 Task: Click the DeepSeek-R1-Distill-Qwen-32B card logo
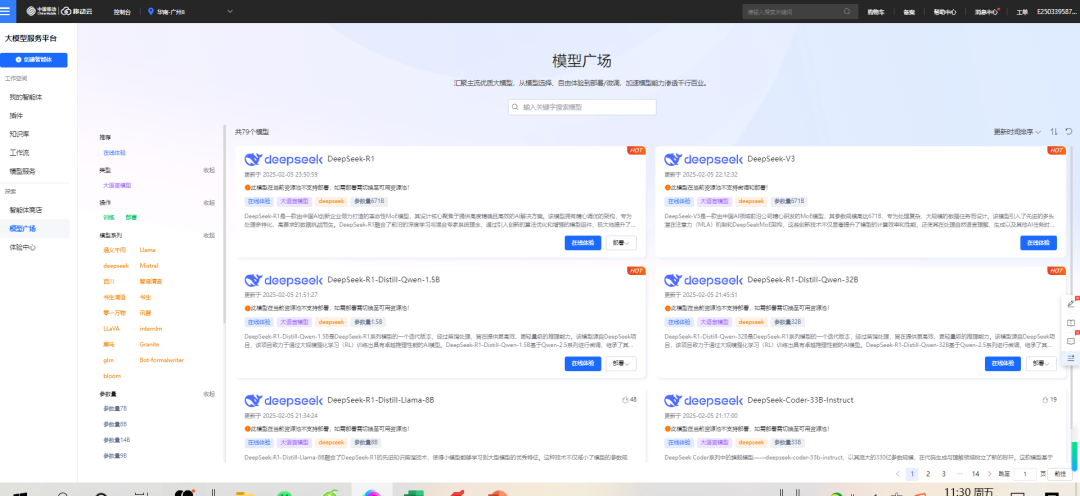click(x=703, y=280)
